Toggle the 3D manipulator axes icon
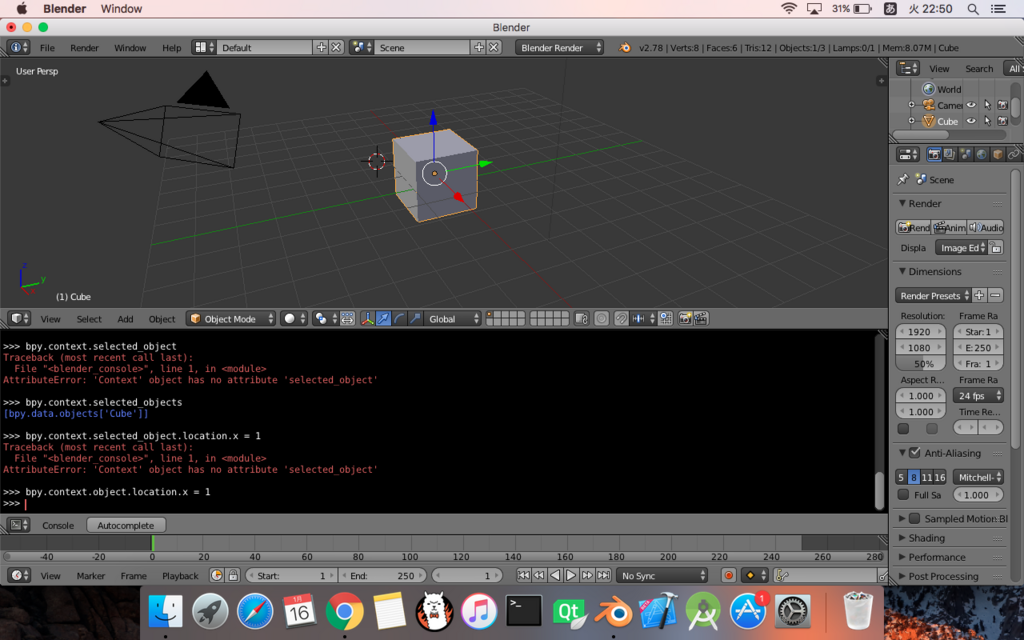 click(368, 319)
